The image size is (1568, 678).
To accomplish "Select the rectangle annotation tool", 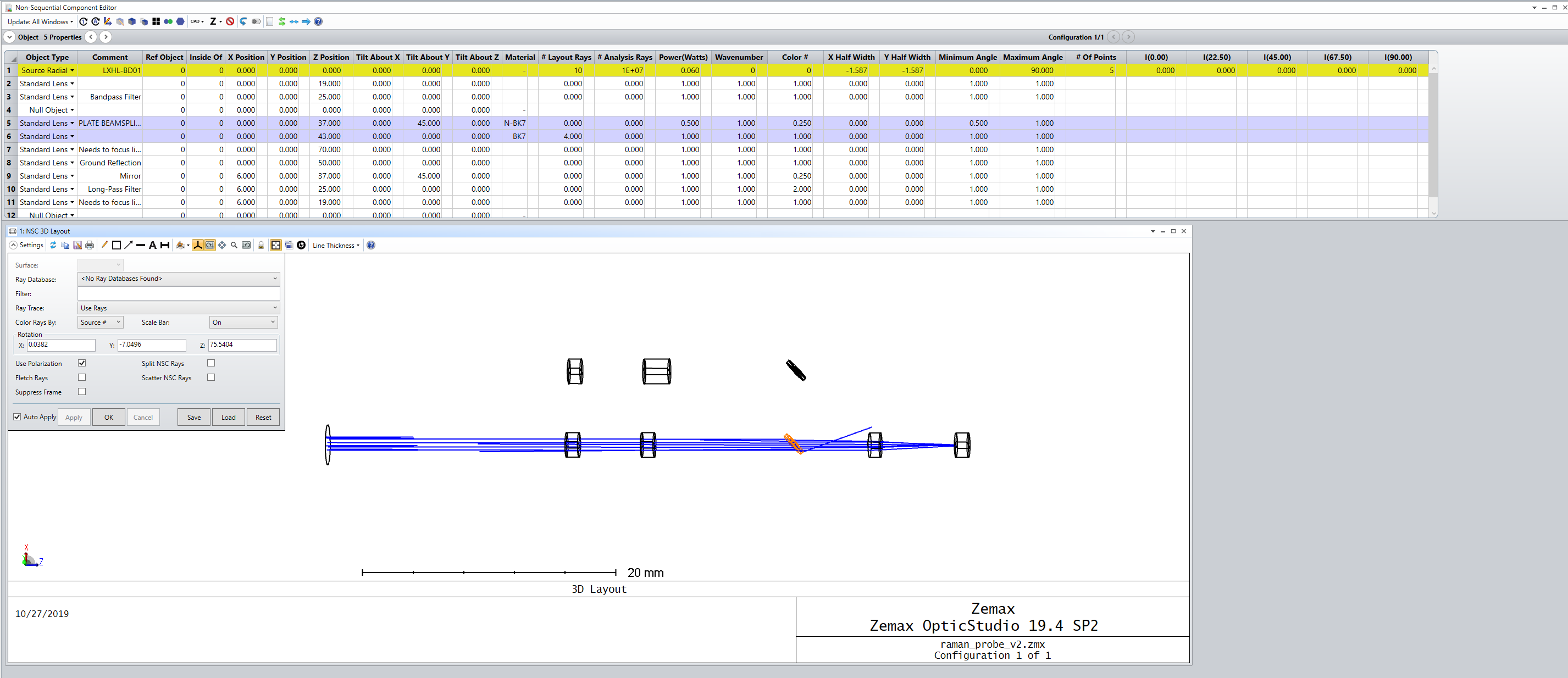I will point(117,245).
